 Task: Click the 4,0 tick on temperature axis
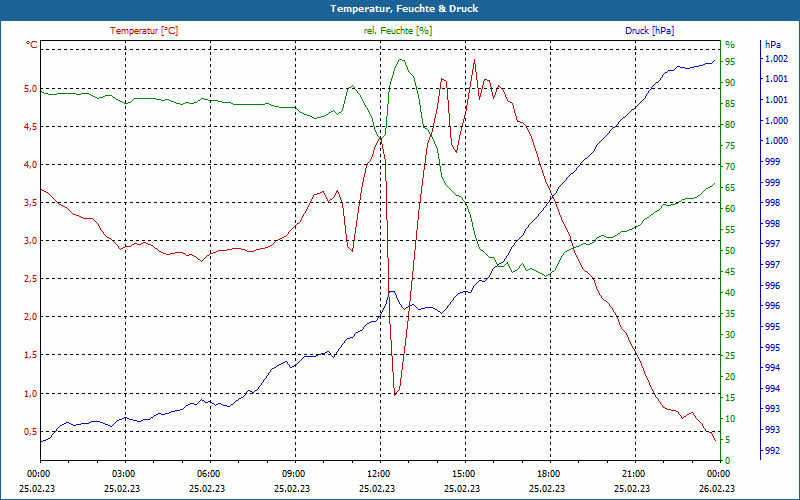pyautogui.click(x=31, y=164)
